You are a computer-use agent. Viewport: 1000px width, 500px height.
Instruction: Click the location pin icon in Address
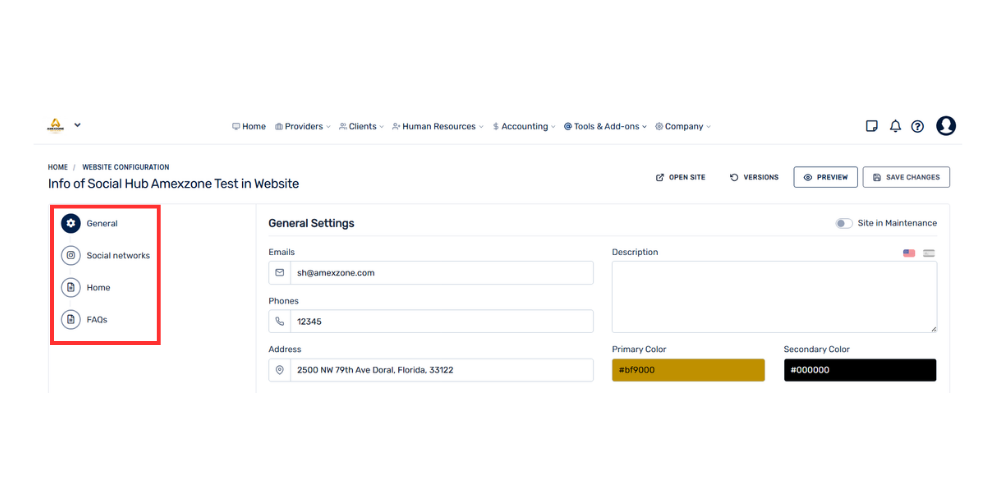coord(279,370)
